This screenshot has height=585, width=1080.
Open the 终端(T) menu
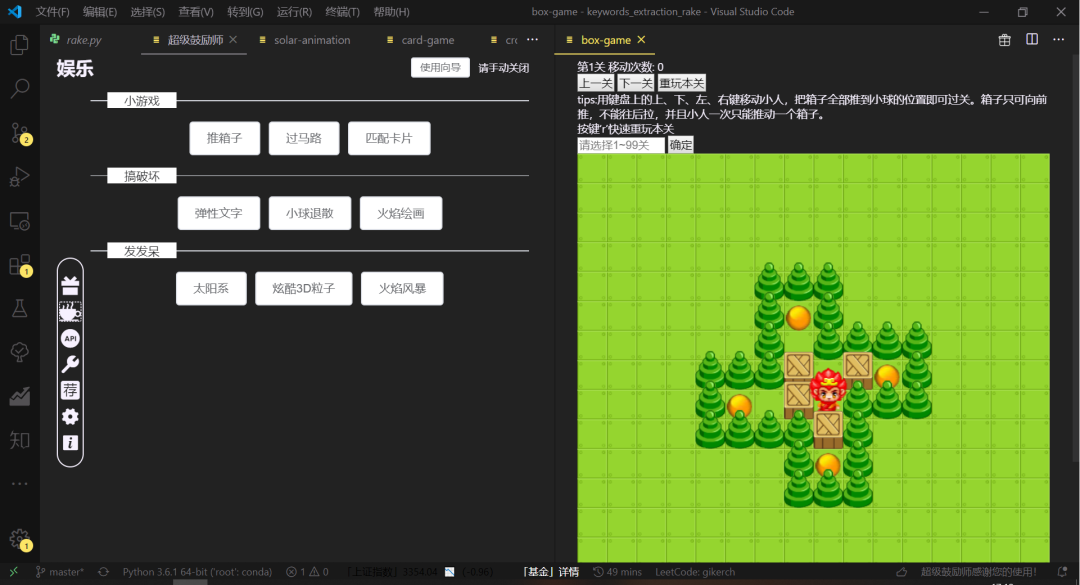(343, 12)
